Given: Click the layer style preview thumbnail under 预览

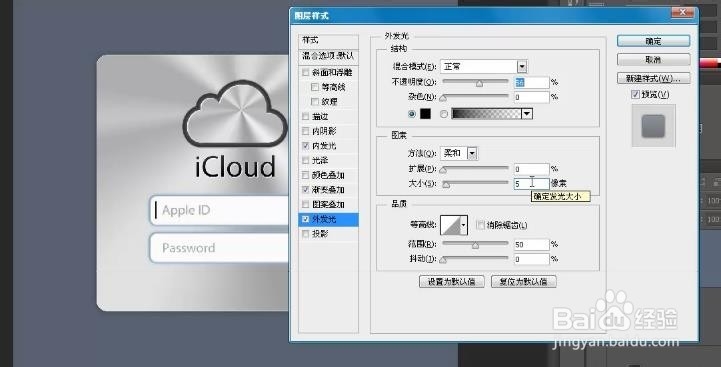Looking at the screenshot, I should click(x=653, y=126).
